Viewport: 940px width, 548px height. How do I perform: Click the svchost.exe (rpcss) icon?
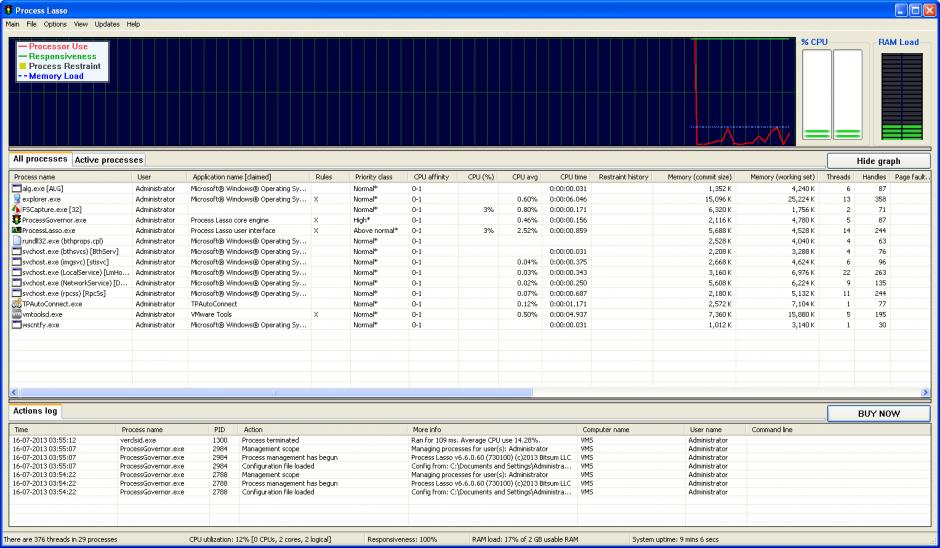coord(17,293)
